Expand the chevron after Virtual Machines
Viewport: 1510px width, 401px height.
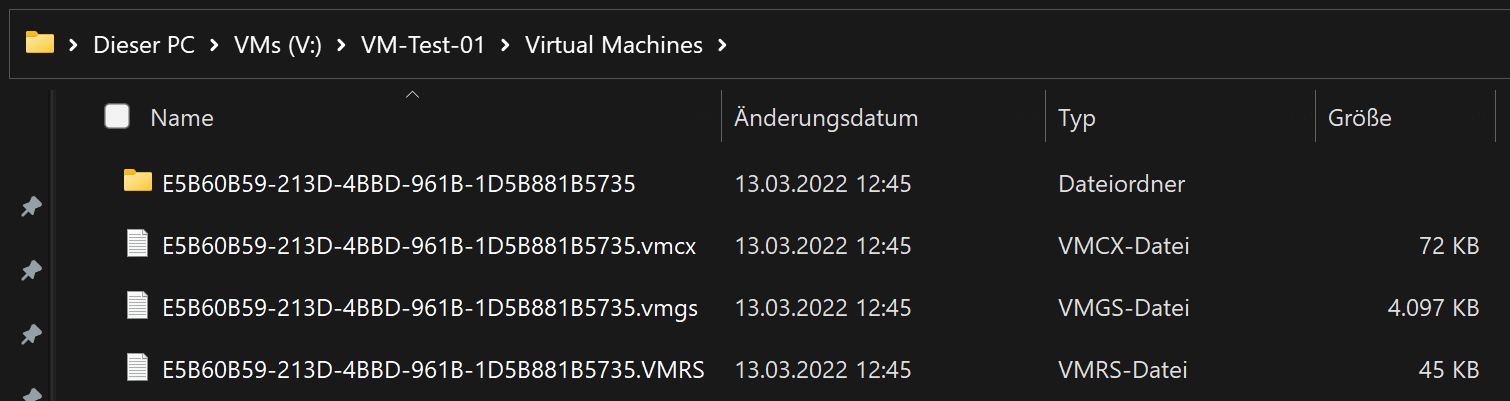[723, 45]
